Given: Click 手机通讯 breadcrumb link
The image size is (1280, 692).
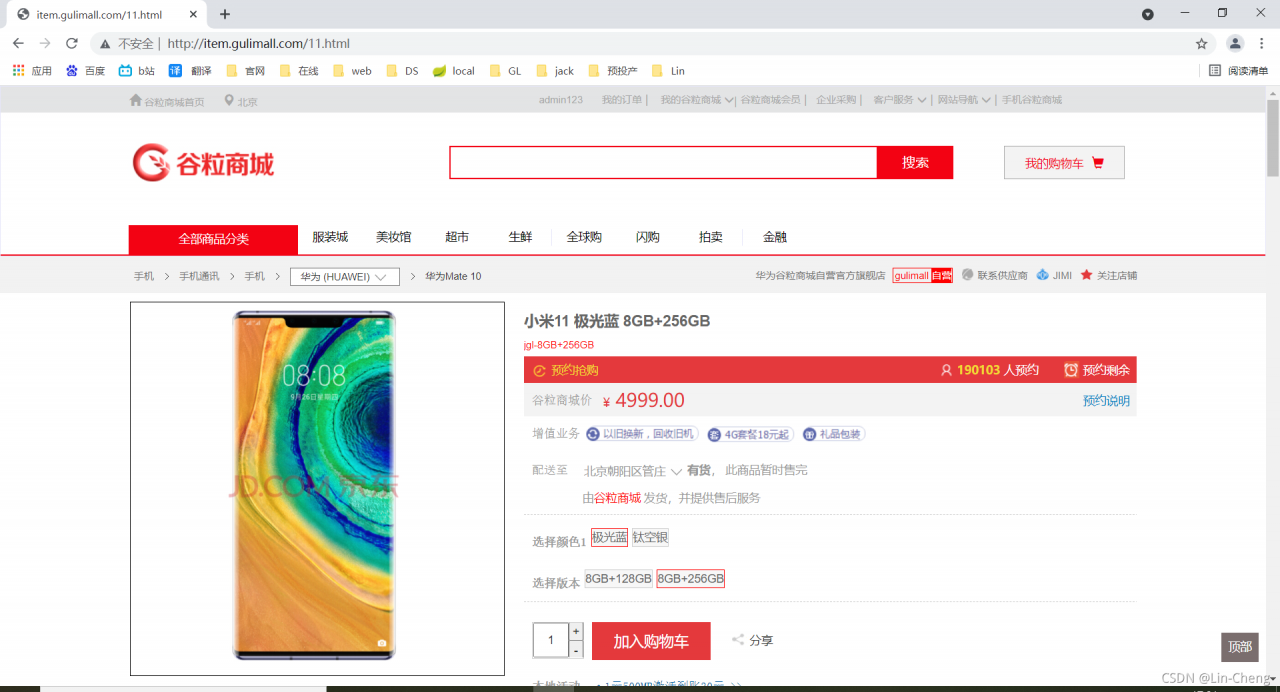Looking at the screenshot, I should pos(199,276).
